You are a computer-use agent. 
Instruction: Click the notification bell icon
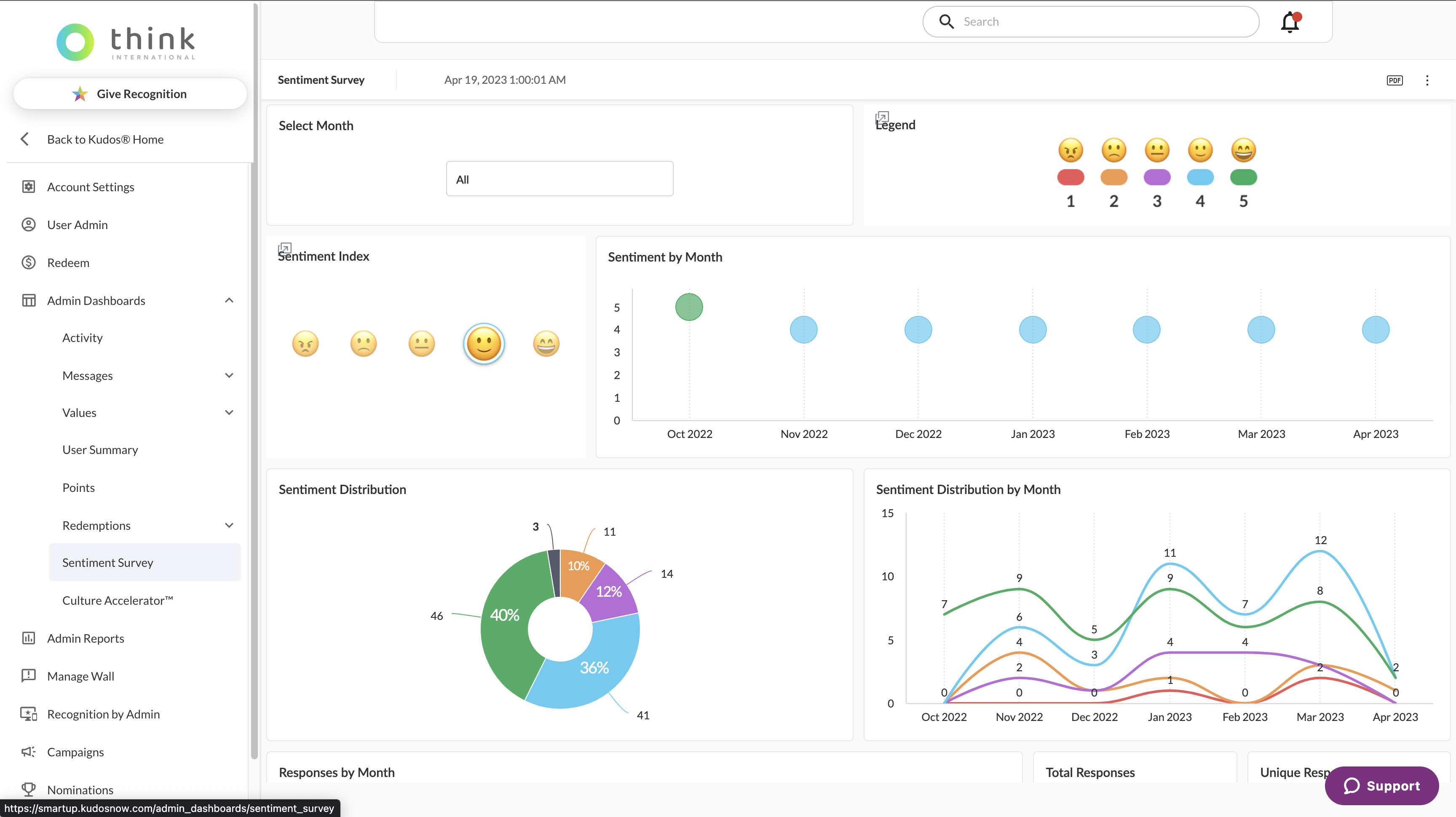(1290, 23)
